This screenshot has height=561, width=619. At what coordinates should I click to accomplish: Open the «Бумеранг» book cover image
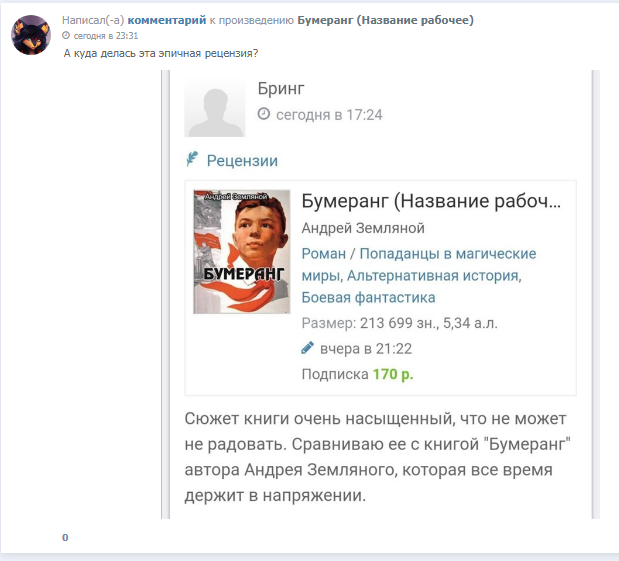coord(242,252)
